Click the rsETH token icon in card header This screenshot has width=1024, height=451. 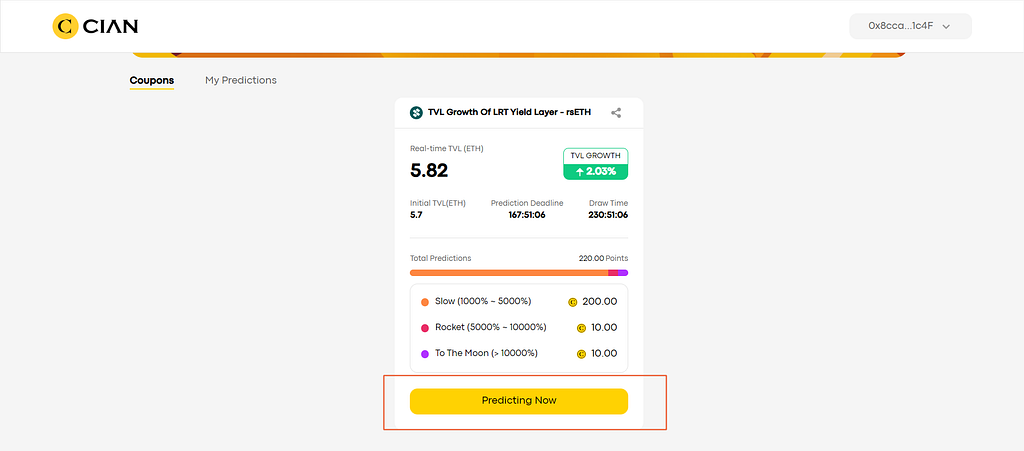[417, 112]
